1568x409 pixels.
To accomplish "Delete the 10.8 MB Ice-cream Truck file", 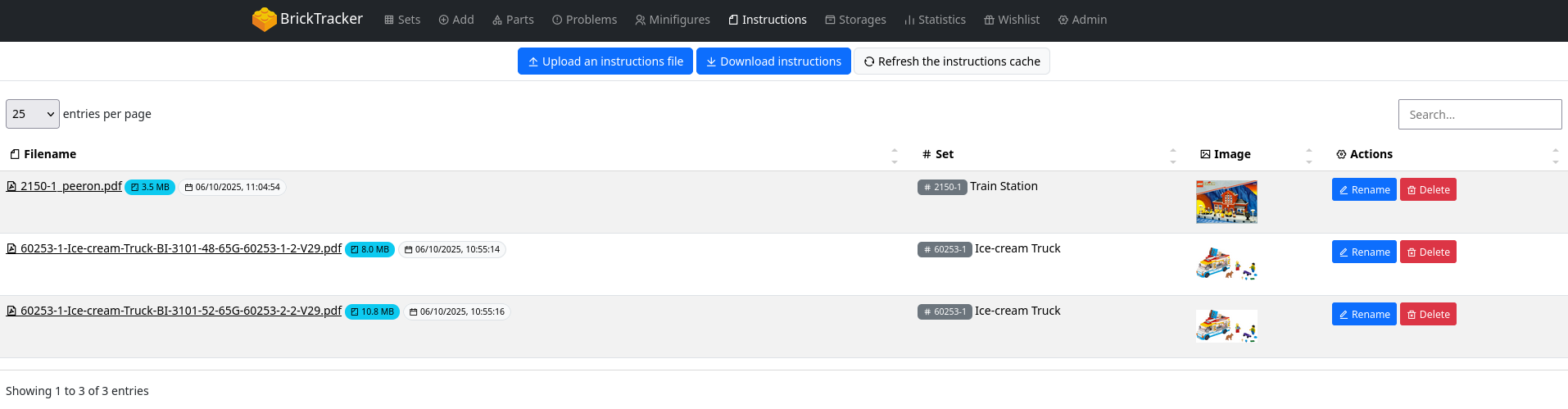I will click(1428, 314).
